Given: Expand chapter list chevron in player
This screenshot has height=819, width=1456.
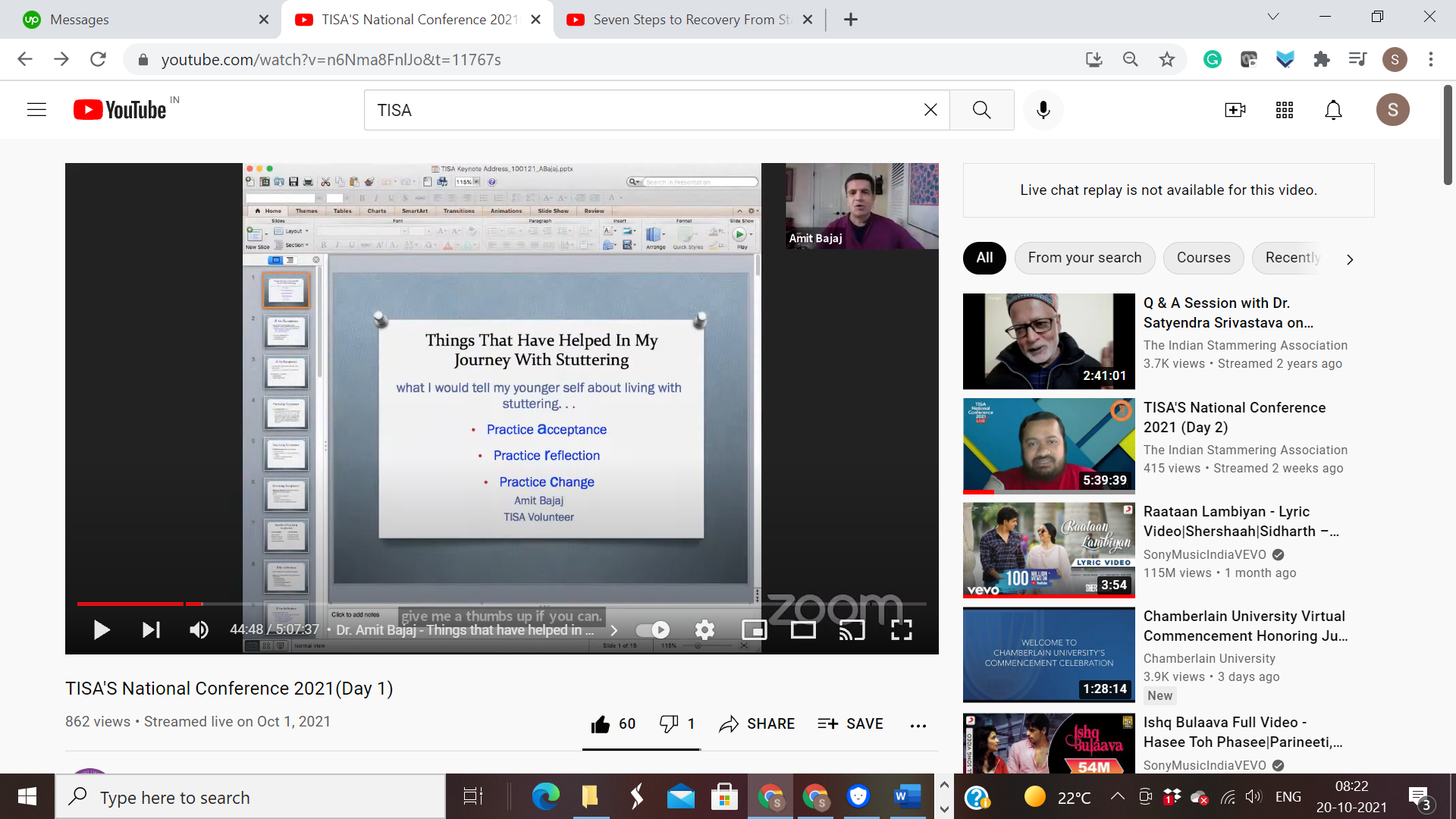Looking at the screenshot, I should pyautogui.click(x=614, y=630).
